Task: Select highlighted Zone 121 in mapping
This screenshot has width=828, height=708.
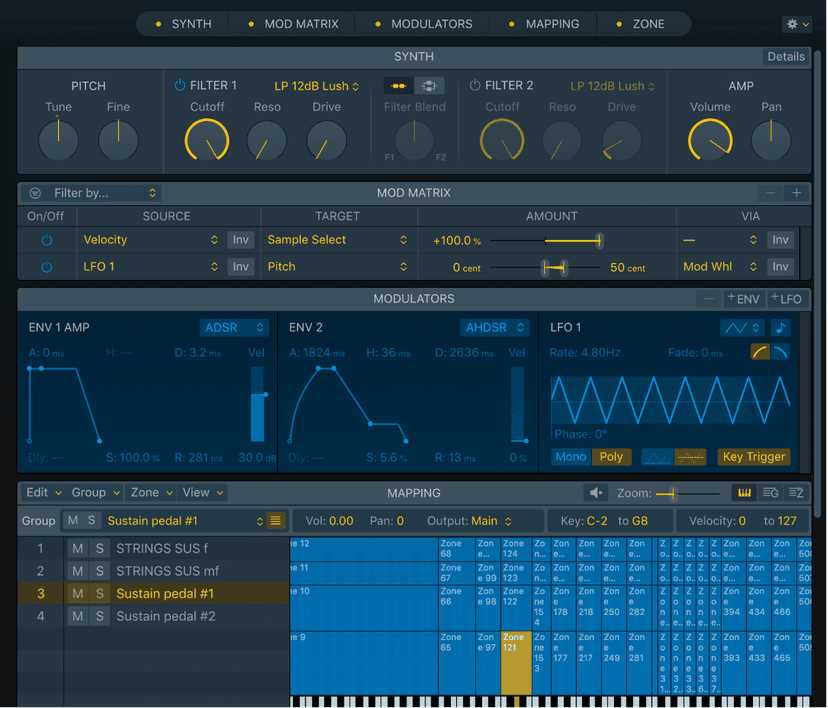Action: pos(516,663)
